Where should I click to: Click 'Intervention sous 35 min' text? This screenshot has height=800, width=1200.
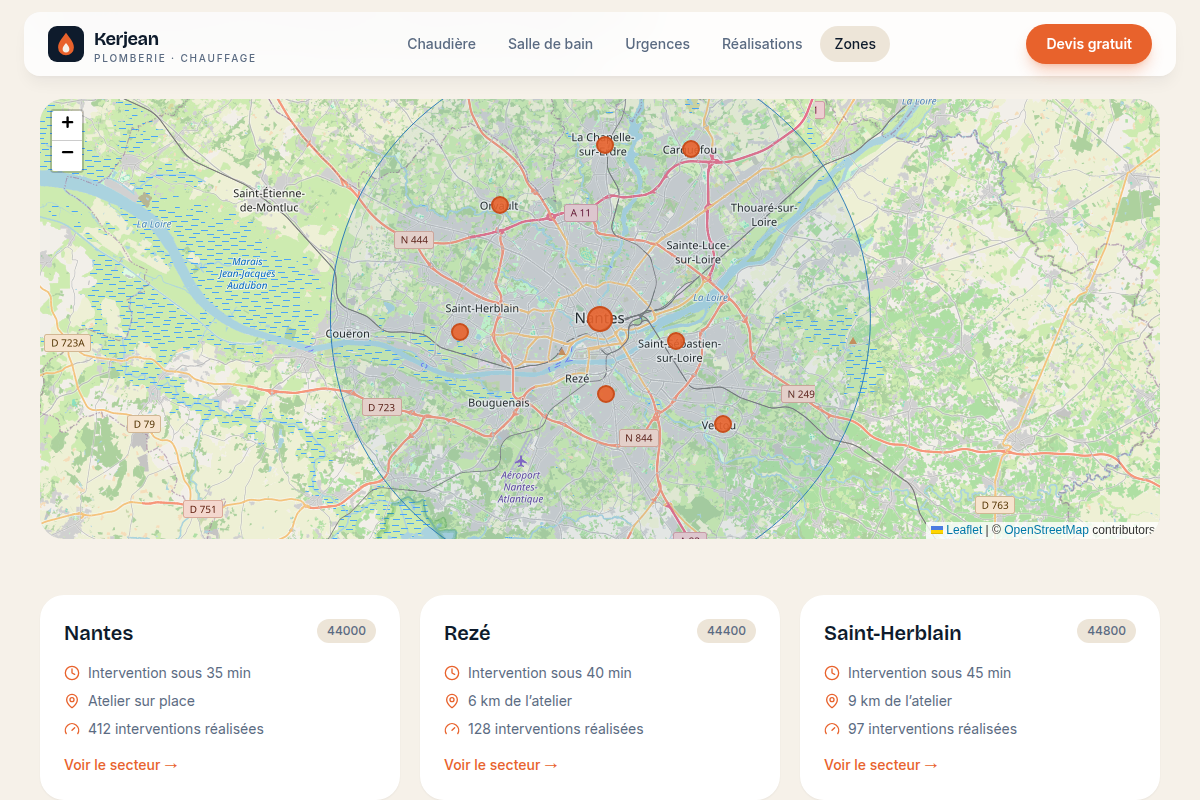pyautogui.click(x=169, y=673)
